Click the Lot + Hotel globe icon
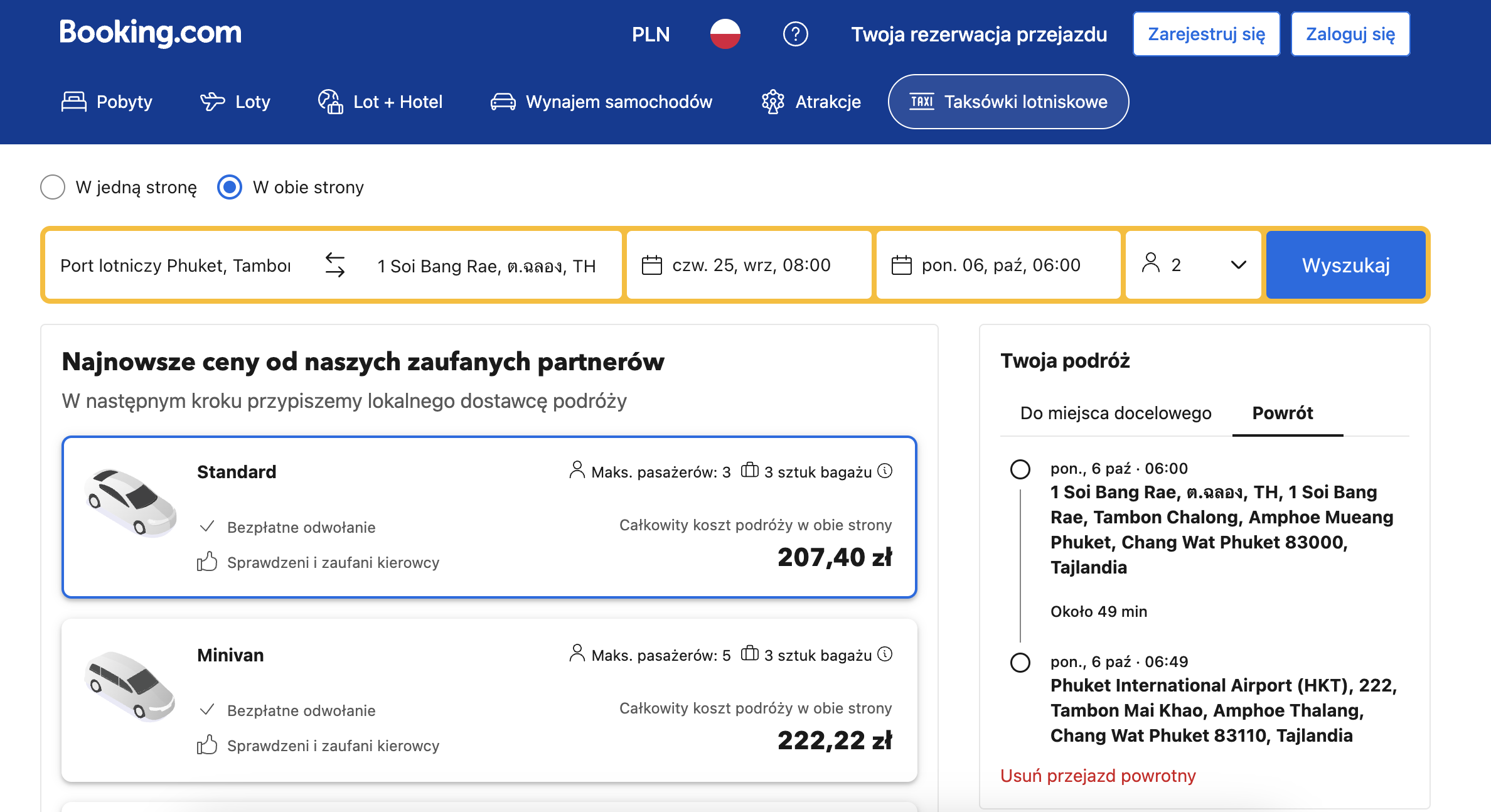The width and height of the screenshot is (1491, 812). pos(330,101)
